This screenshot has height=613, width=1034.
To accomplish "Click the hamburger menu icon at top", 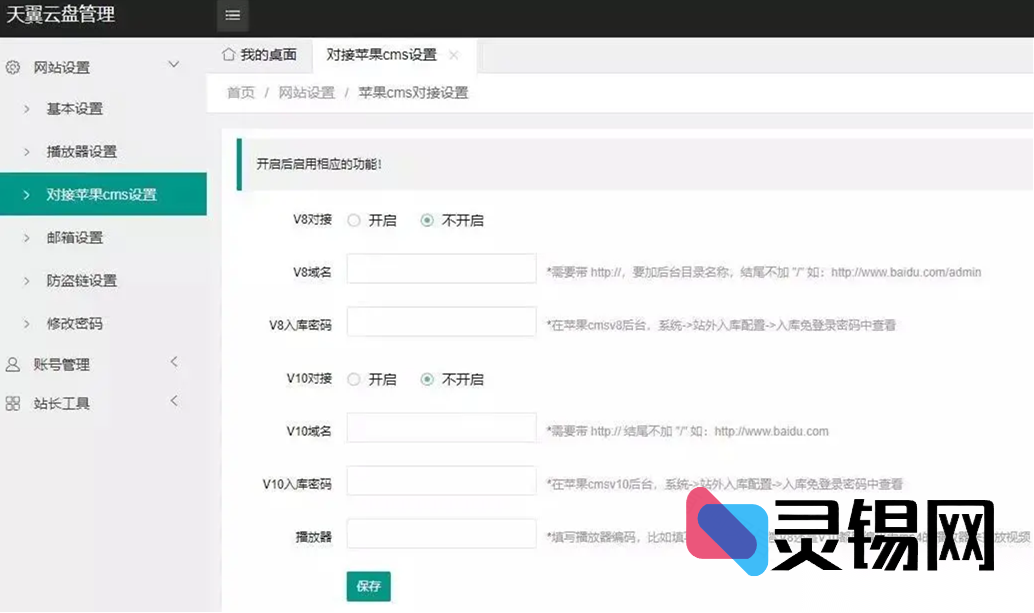I will [x=232, y=16].
